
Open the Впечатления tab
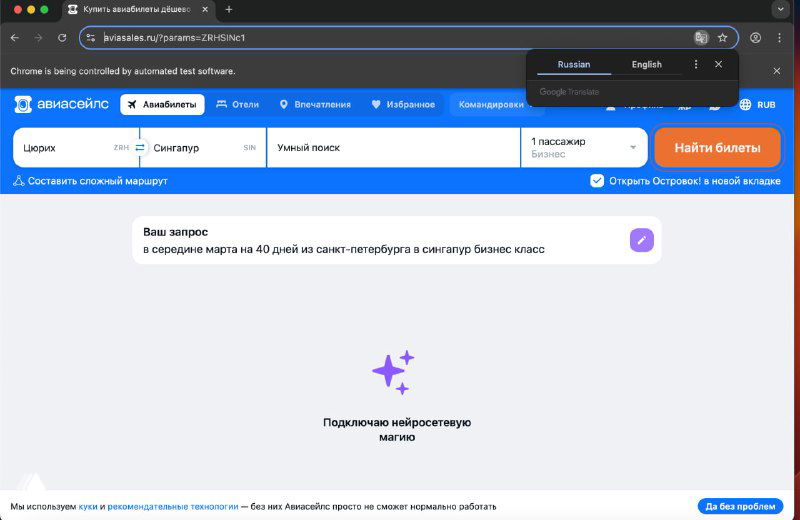[315, 105]
